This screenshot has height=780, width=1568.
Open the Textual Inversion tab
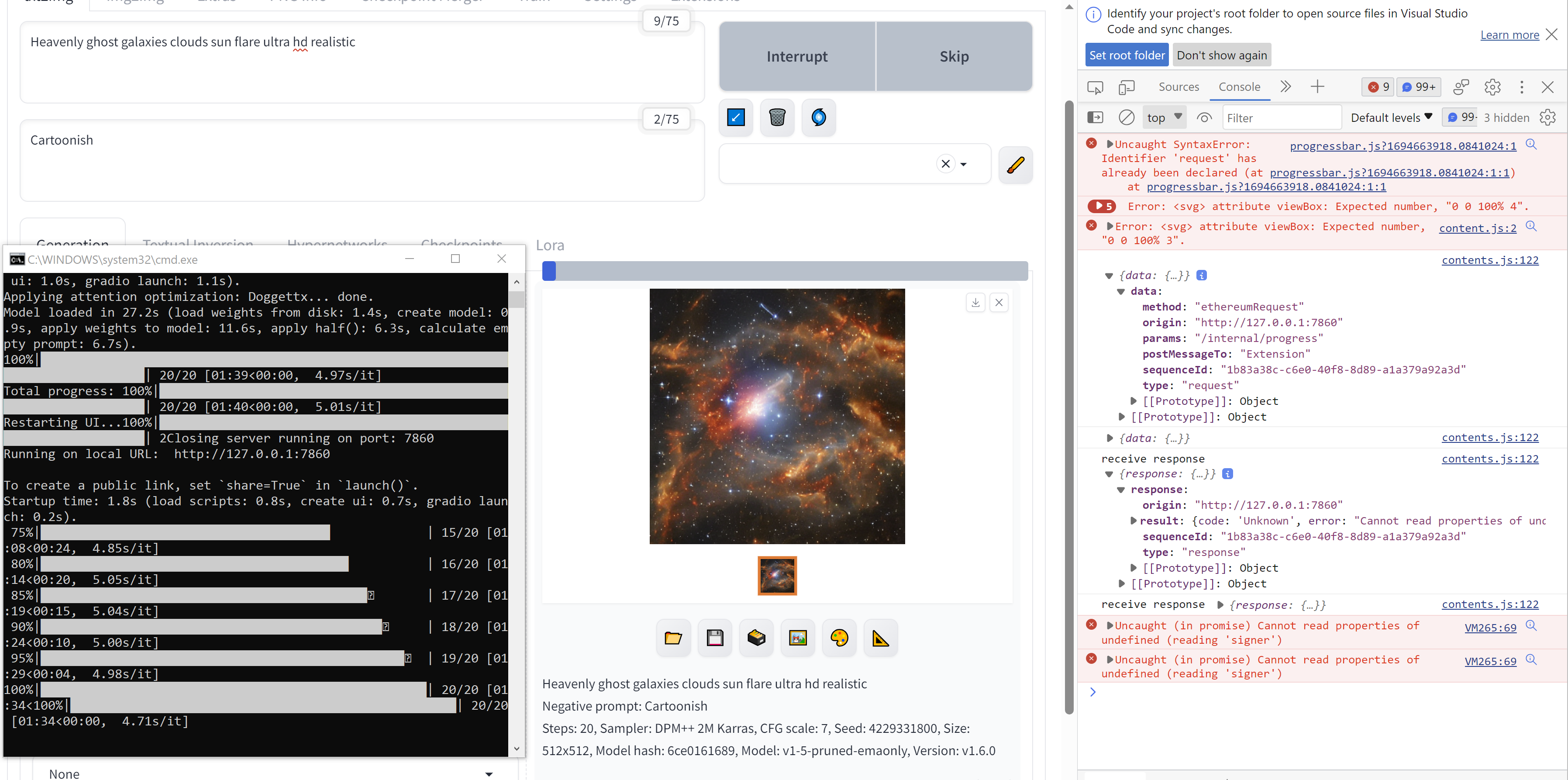click(197, 244)
